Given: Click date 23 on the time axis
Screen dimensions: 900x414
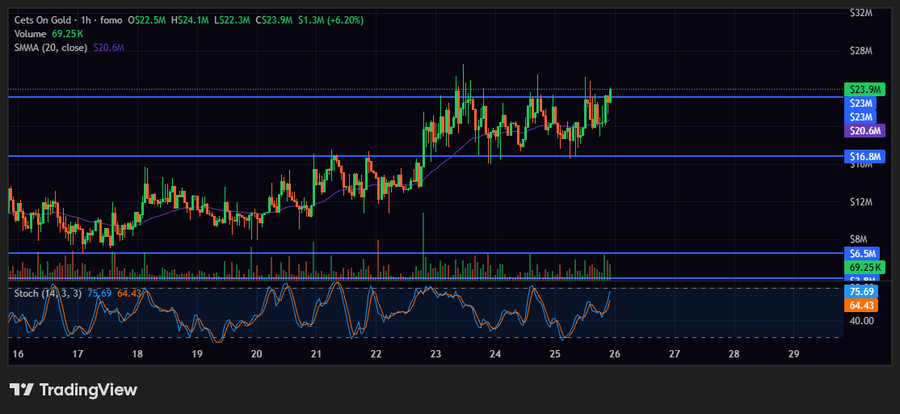Looking at the screenshot, I should click(436, 354).
